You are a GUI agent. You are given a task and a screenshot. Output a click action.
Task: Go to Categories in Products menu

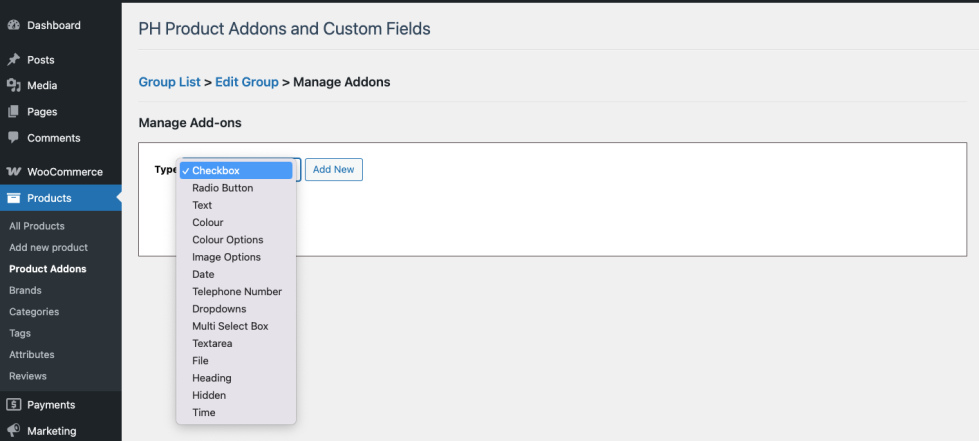[34, 312]
